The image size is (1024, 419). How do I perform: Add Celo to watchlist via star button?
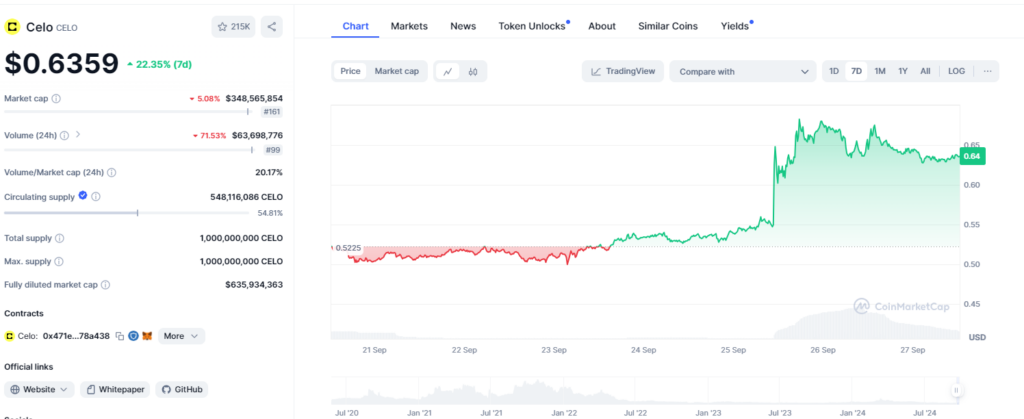(x=233, y=27)
